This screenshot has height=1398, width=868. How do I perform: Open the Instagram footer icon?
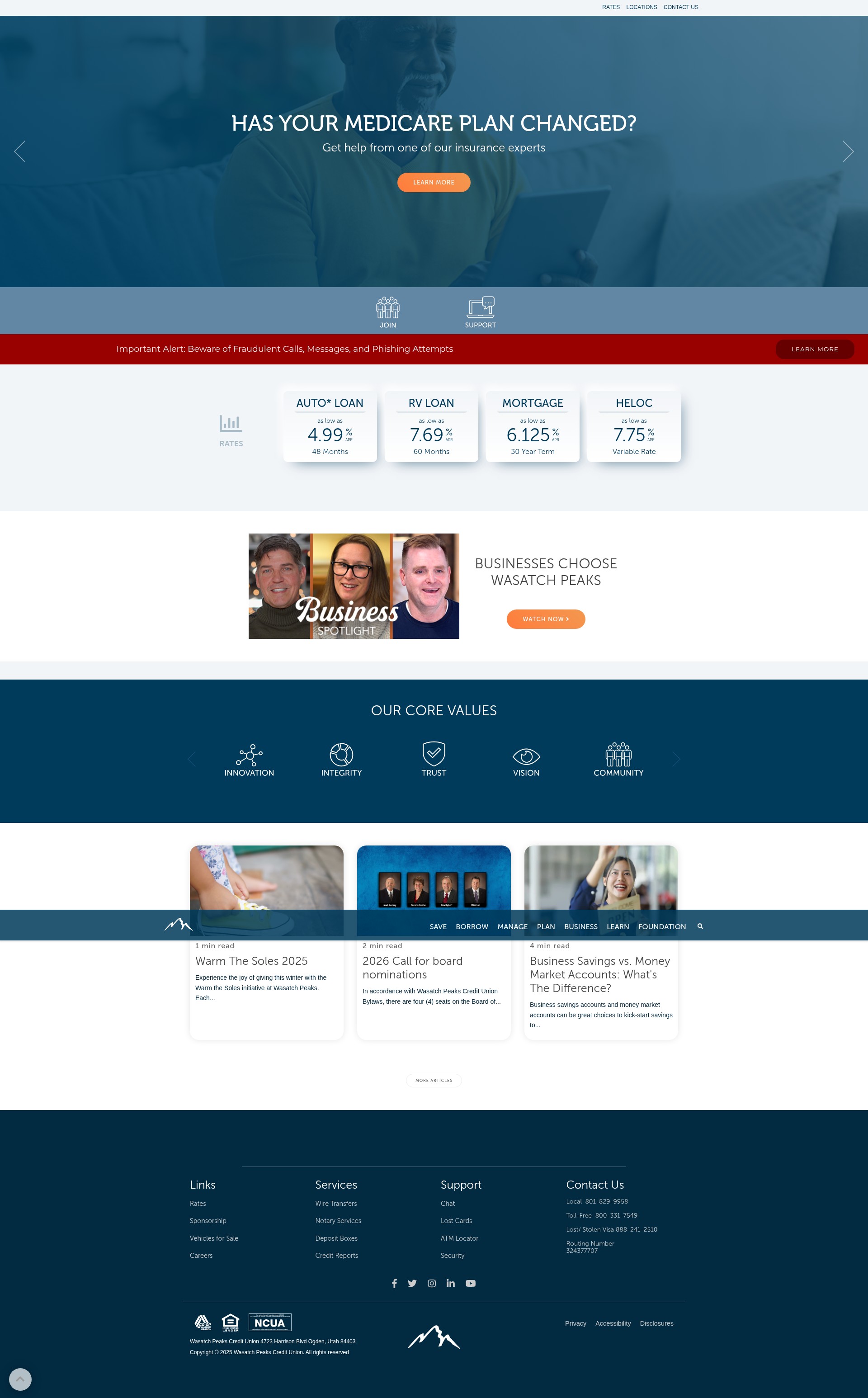[x=432, y=1283]
